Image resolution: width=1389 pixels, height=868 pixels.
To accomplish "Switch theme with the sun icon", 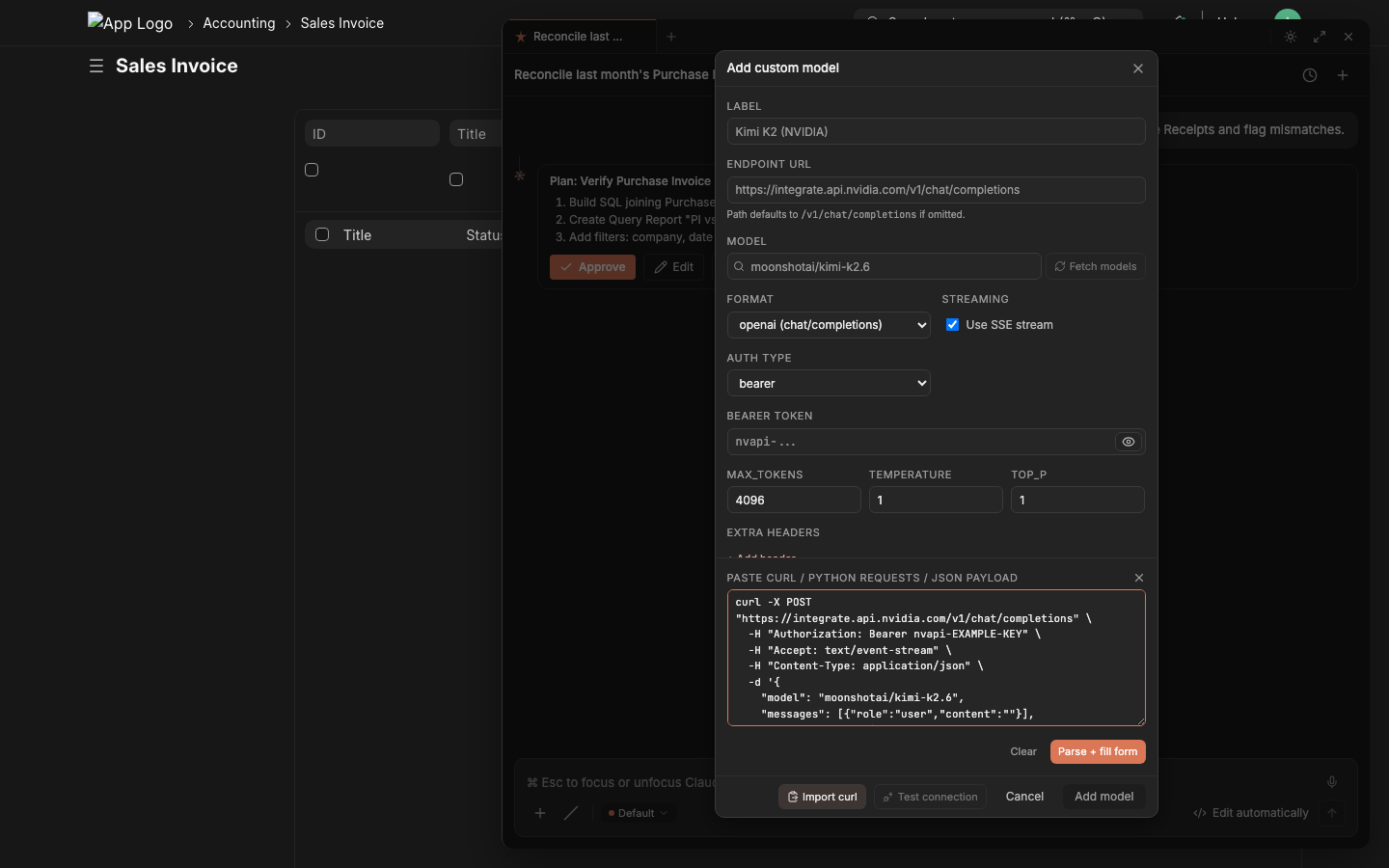I will (x=1291, y=37).
